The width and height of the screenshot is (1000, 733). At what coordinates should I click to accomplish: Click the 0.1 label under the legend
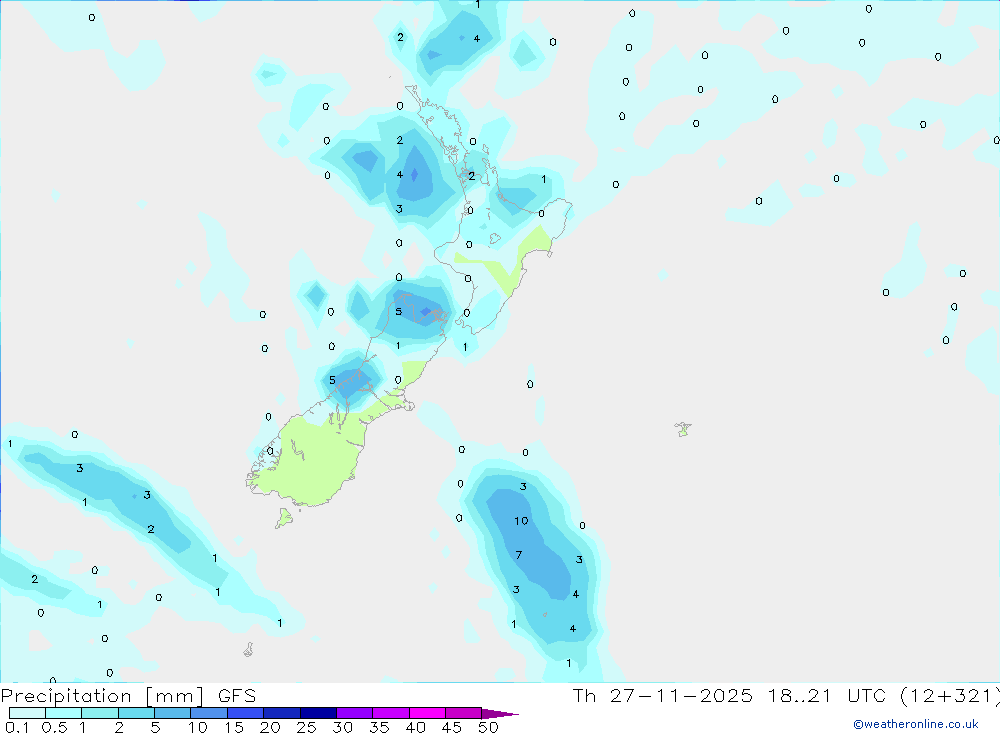coord(17,727)
